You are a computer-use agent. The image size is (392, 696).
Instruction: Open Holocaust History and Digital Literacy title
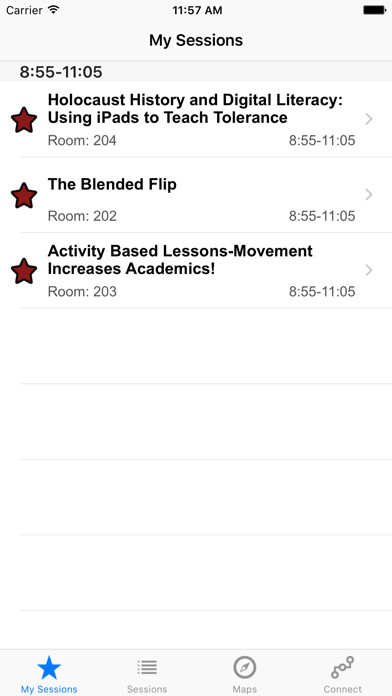click(x=195, y=109)
